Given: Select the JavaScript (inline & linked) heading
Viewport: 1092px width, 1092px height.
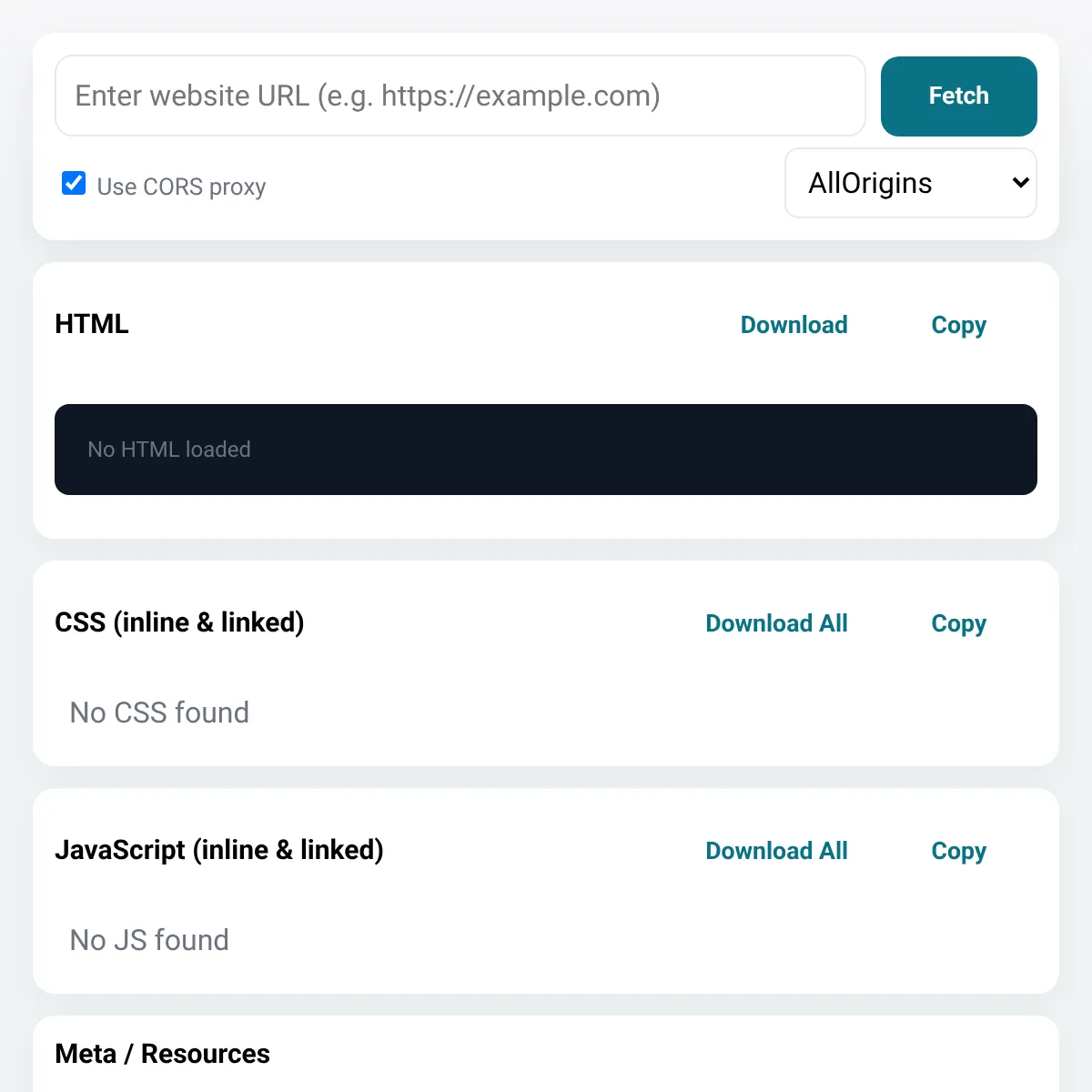Looking at the screenshot, I should [219, 850].
